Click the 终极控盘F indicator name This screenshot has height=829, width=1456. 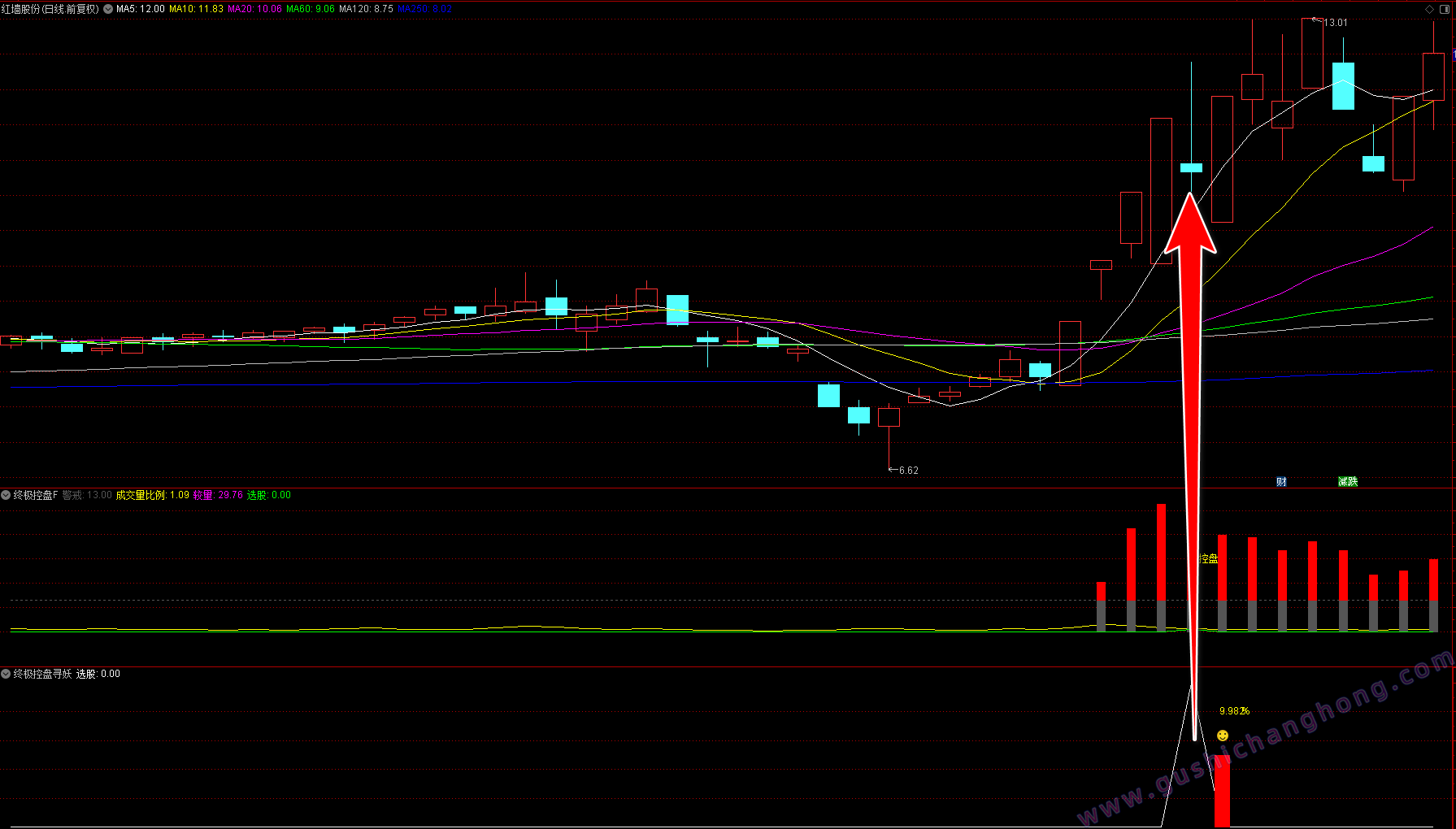point(36,495)
